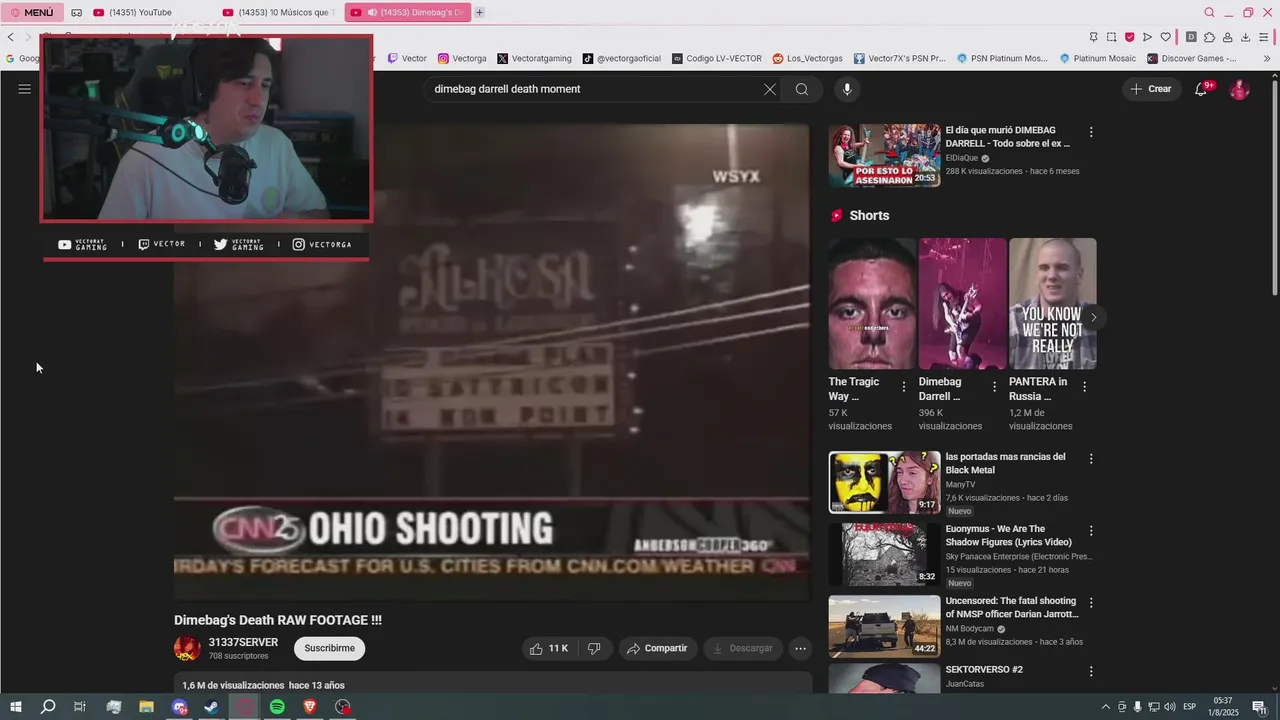Open the D extension icon
This screenshot has height=720, width=1280.
(x=1191, y=37)
